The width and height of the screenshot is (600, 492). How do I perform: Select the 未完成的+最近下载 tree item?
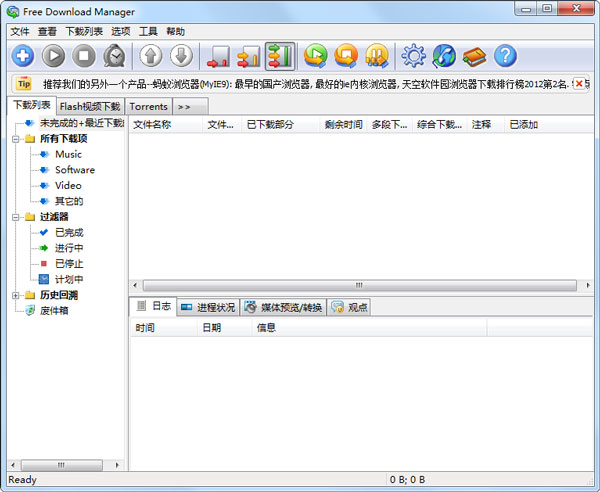tap(82, 123)
